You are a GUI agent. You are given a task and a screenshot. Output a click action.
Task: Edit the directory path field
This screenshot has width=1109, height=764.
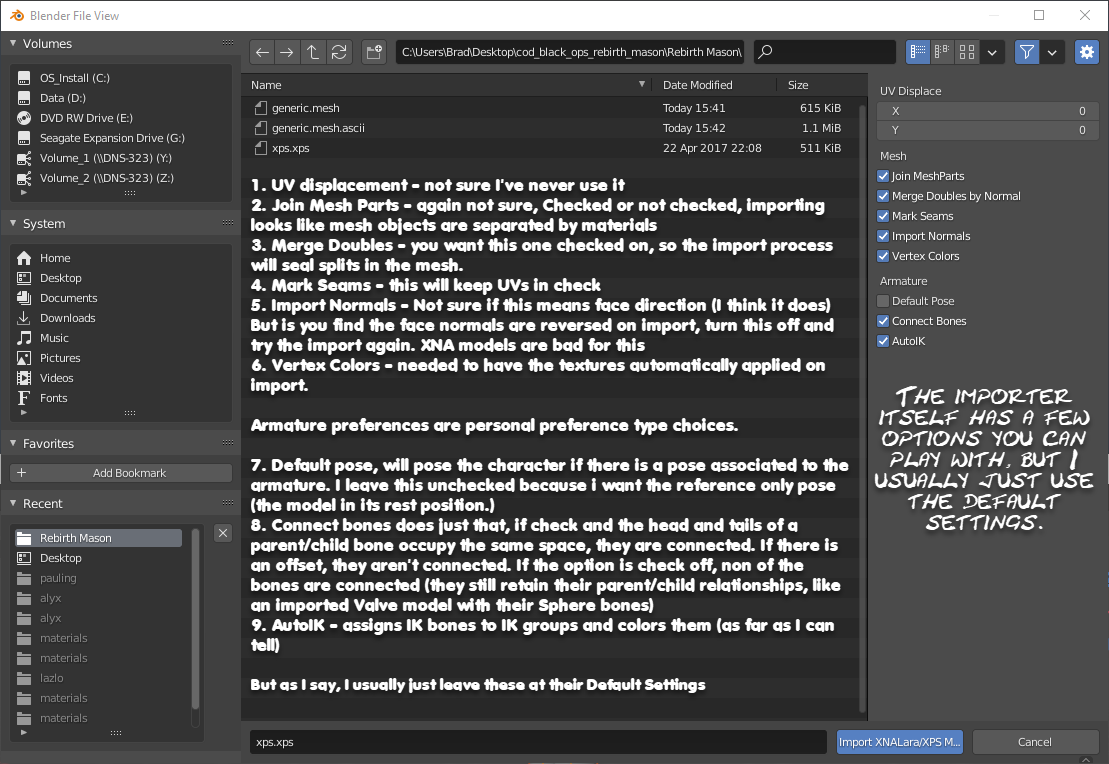pos(570,52)
